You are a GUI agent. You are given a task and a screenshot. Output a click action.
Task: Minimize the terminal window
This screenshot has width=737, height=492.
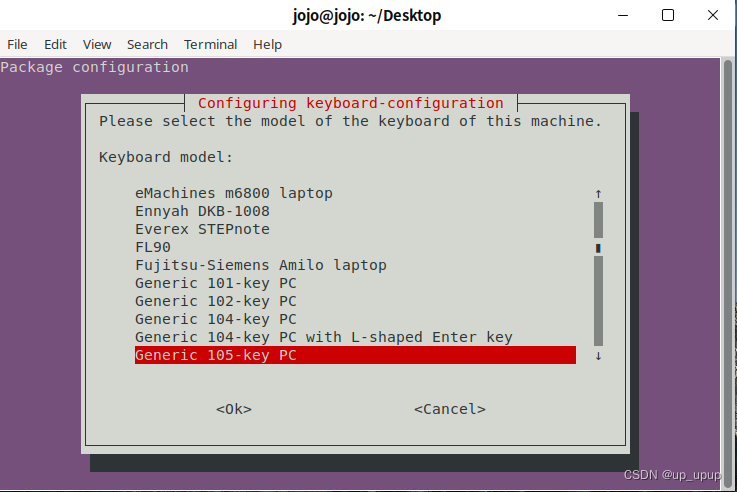(x=623, y=16)
